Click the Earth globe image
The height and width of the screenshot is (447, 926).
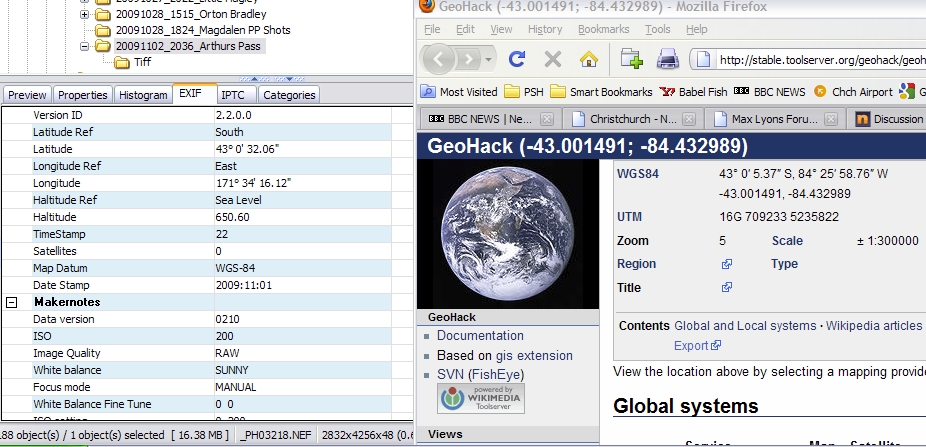tap(508, 234)
